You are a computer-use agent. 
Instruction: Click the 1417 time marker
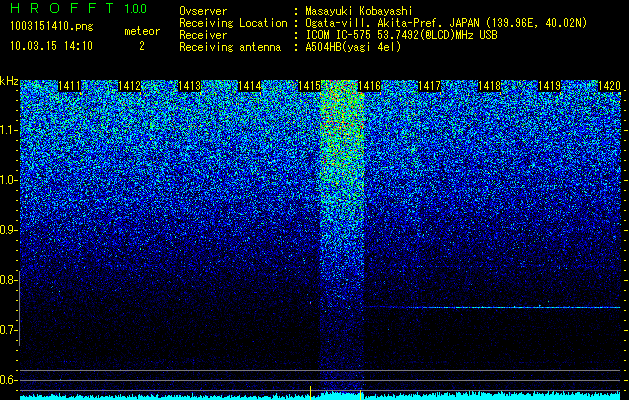(x=430, y=86)
